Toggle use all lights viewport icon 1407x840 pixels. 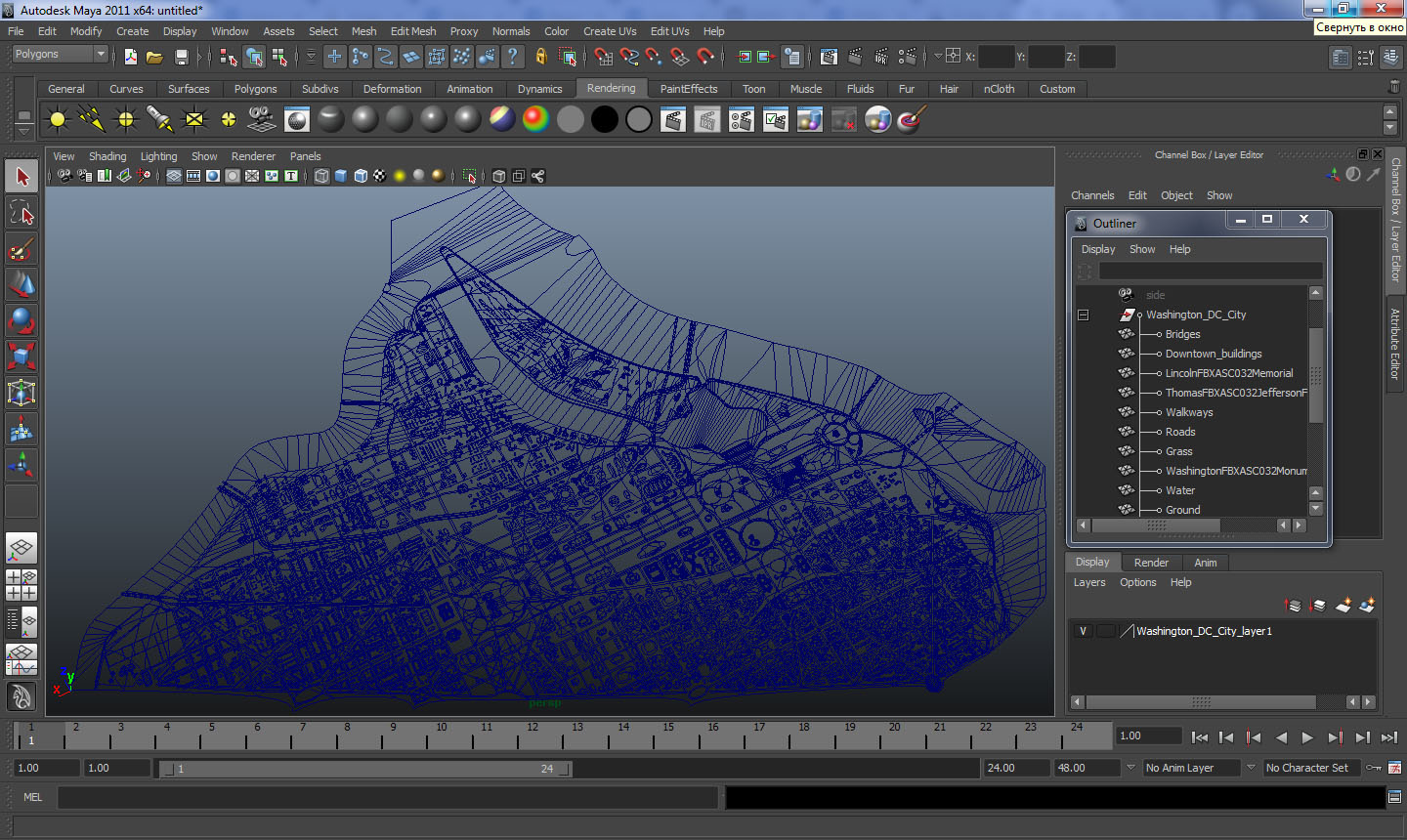click(400, 176)
